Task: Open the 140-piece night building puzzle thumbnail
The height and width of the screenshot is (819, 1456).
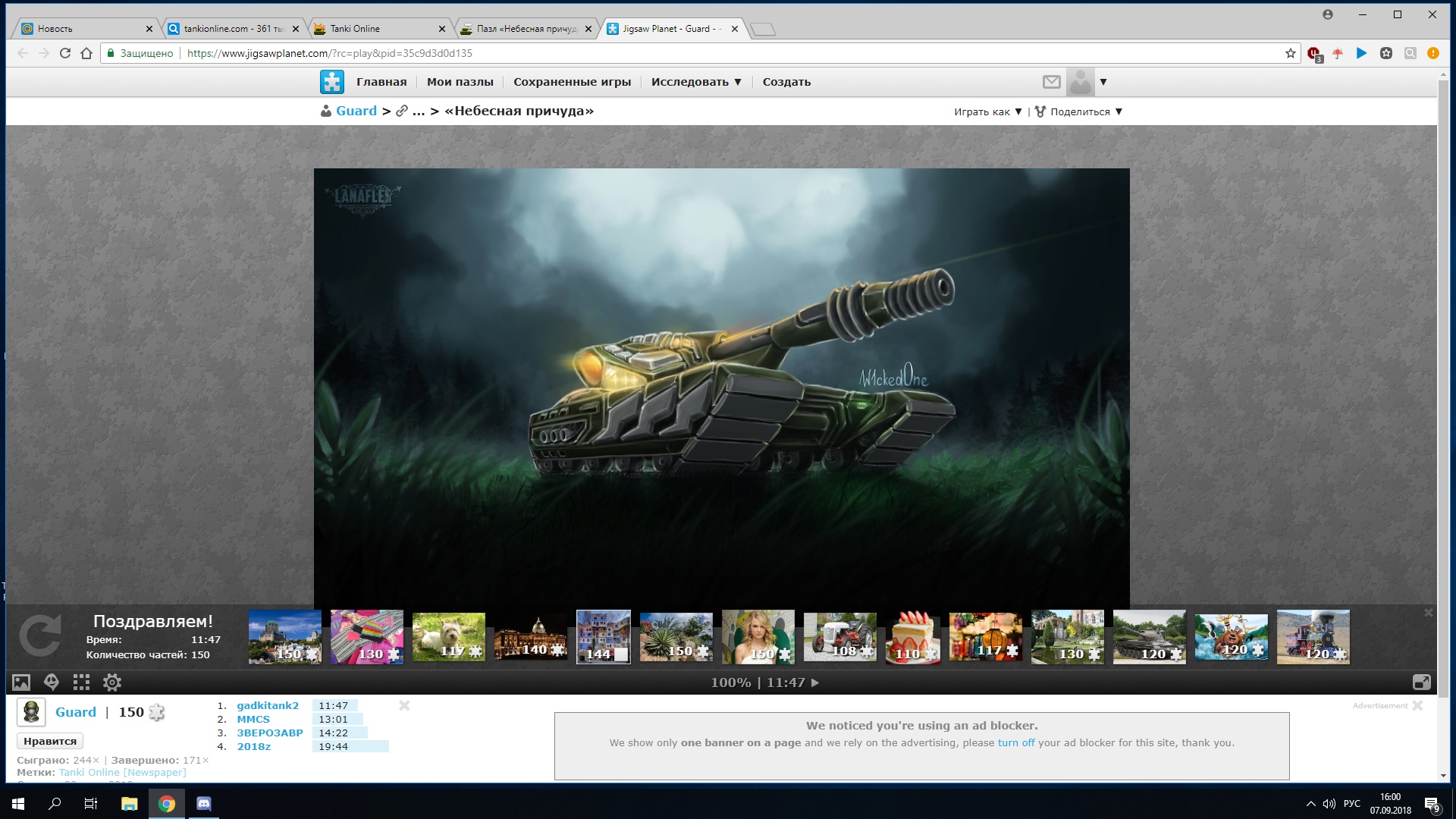Action: click(531, 637)
